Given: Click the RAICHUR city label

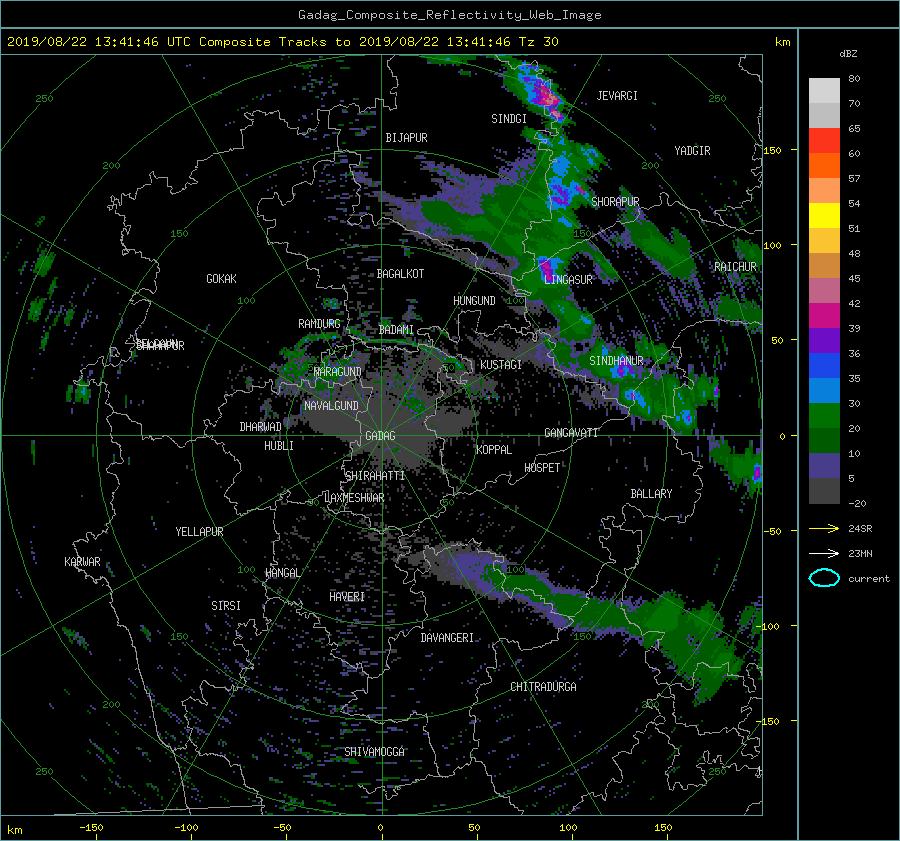Looking at the screenshot, I should click(735, 267).
